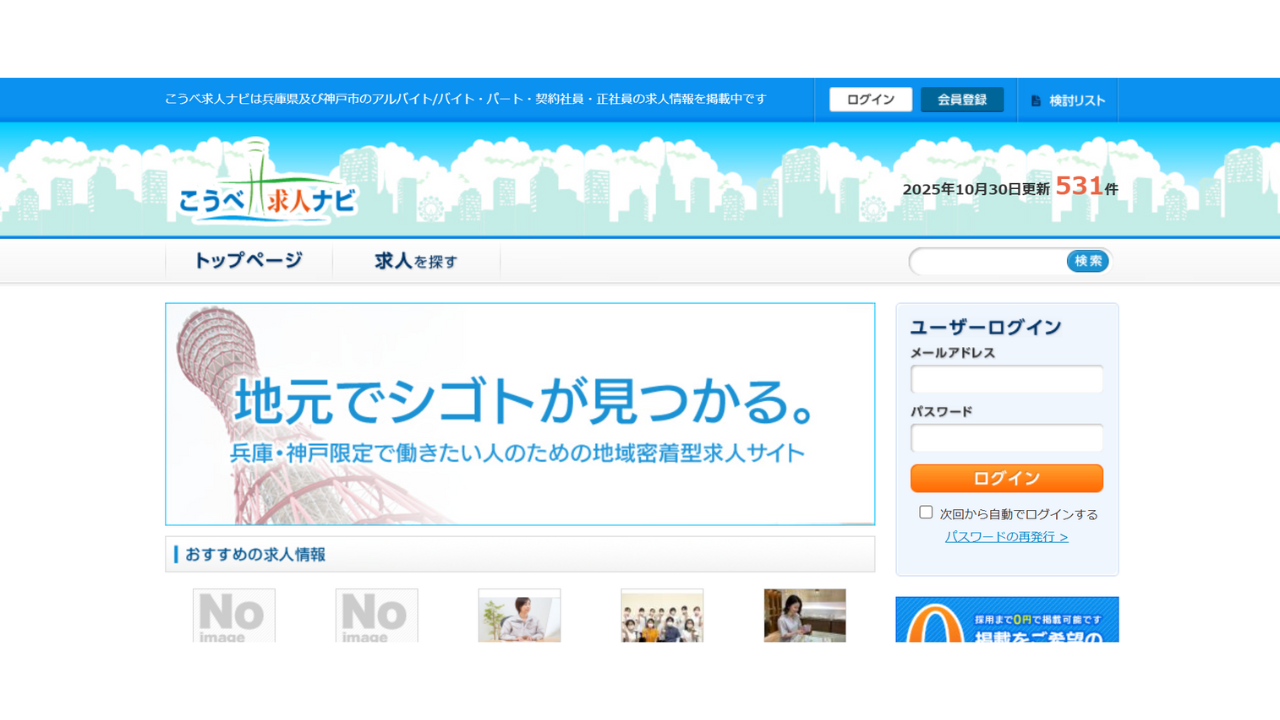Viewport: 1280px width, 720px height.
Task: Click the メールアドレス input field
Action: [1006, 380]
